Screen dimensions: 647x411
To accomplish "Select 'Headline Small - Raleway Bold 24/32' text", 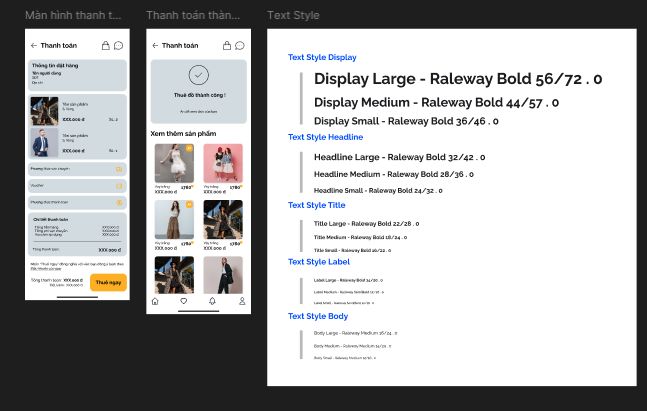I will (378, 191).
